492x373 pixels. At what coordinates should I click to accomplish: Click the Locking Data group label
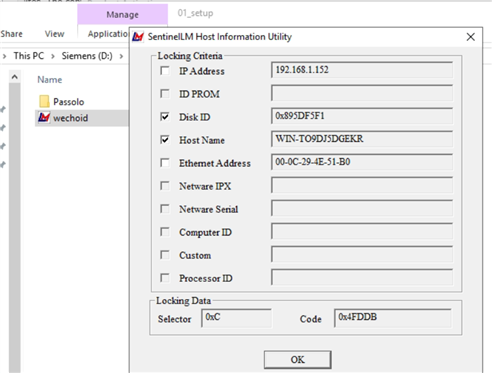click(183, 301)
